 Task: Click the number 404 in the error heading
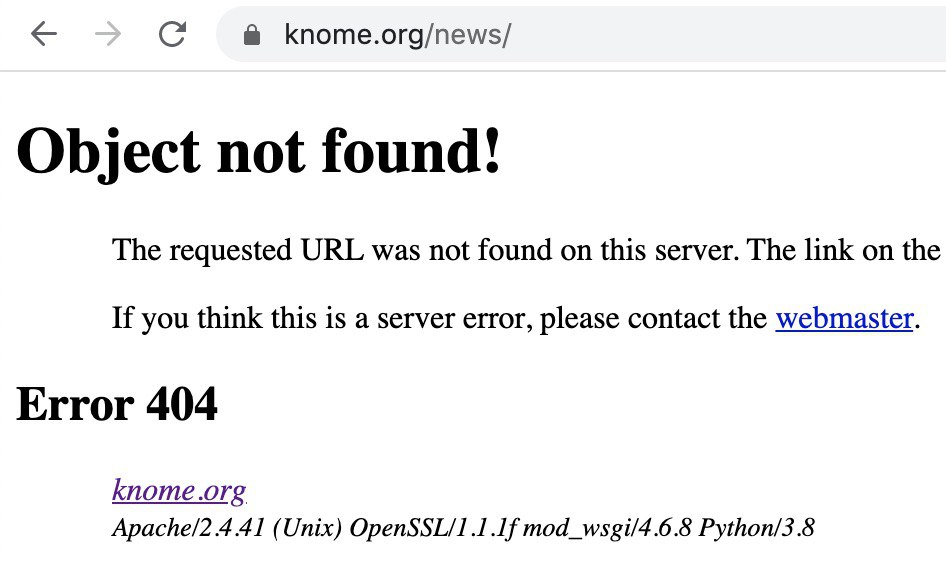[x=181, y=405]
